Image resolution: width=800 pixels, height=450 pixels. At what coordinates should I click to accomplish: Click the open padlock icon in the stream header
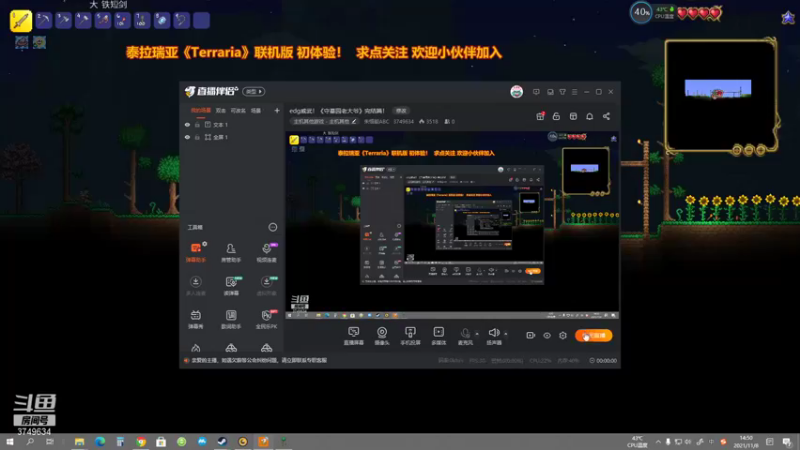pos(556,116)
